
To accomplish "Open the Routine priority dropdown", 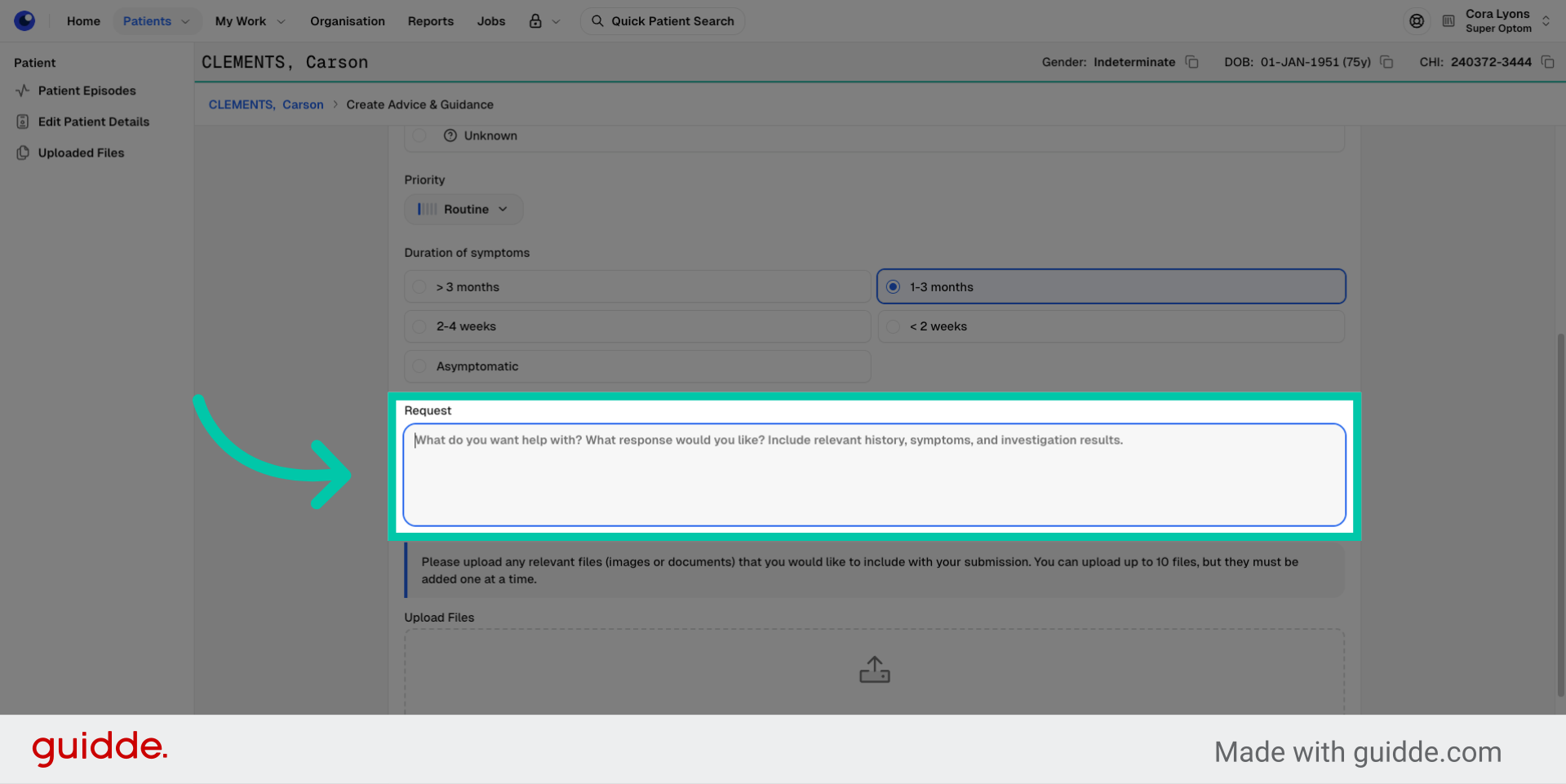I will tap(464, 210).
